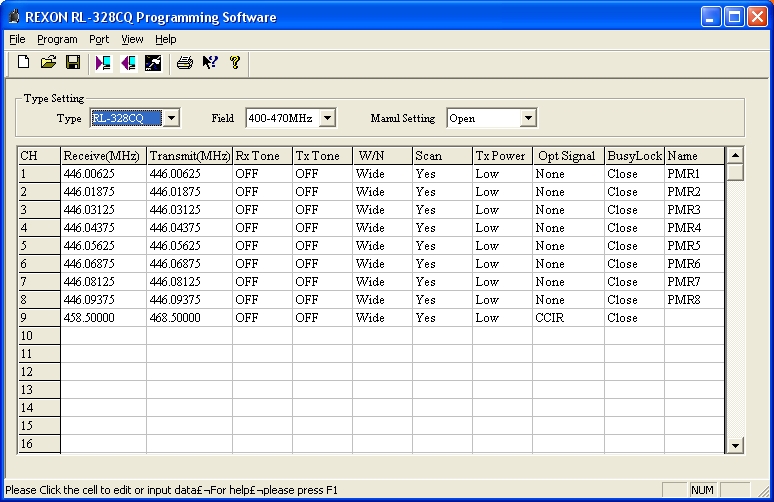Click the Opt Signal column header
This screenshot has height=502, width=774.
568,155
